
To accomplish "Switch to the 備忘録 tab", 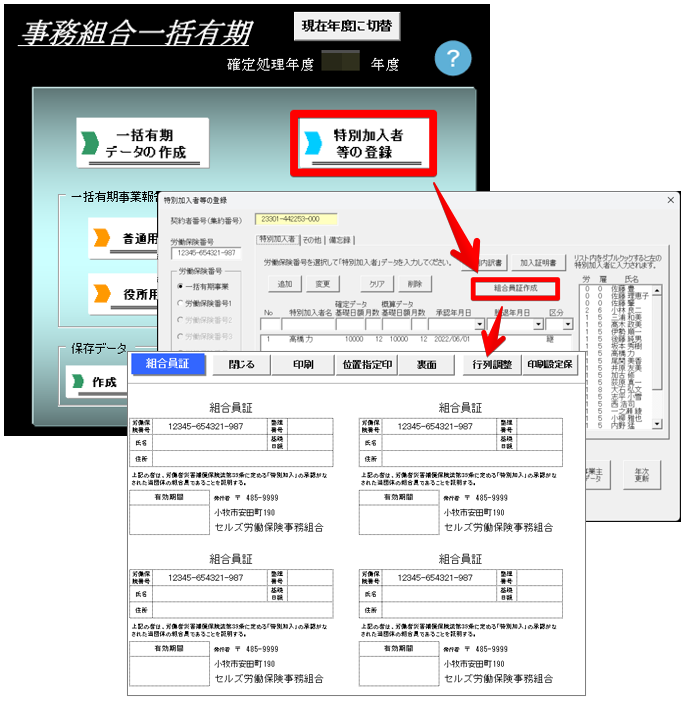I will click(x=340, y=240).
